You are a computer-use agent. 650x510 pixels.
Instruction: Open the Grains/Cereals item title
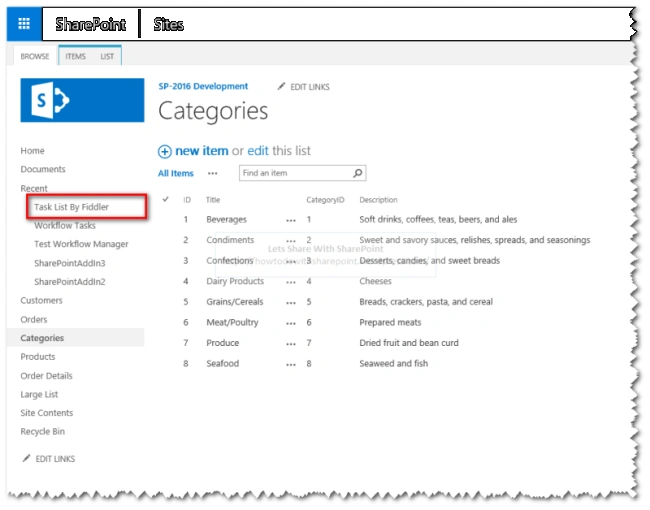tap(235, 302)
